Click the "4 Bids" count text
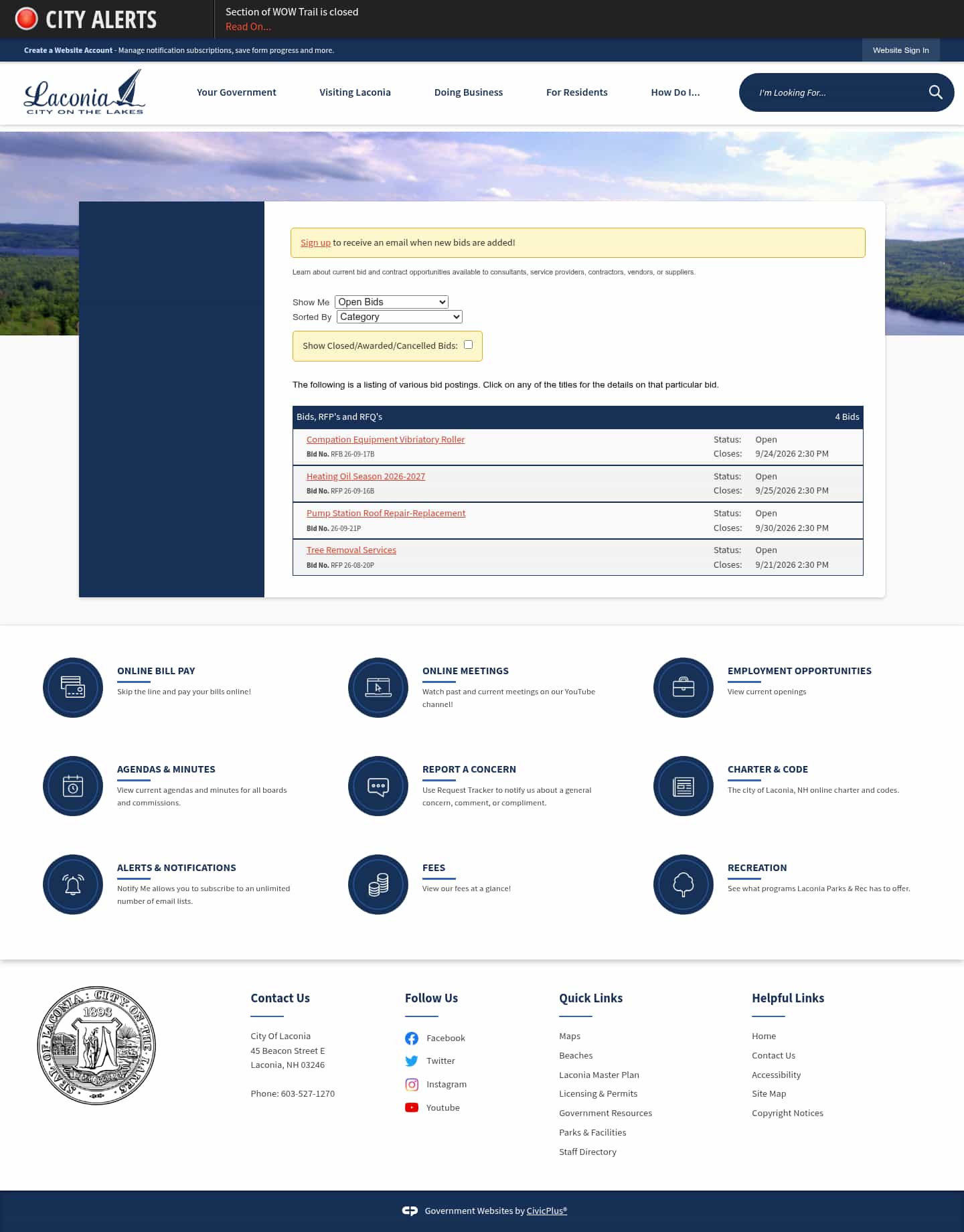The width and height of the screenshot is (964, 1232). [x=847, y=417]
